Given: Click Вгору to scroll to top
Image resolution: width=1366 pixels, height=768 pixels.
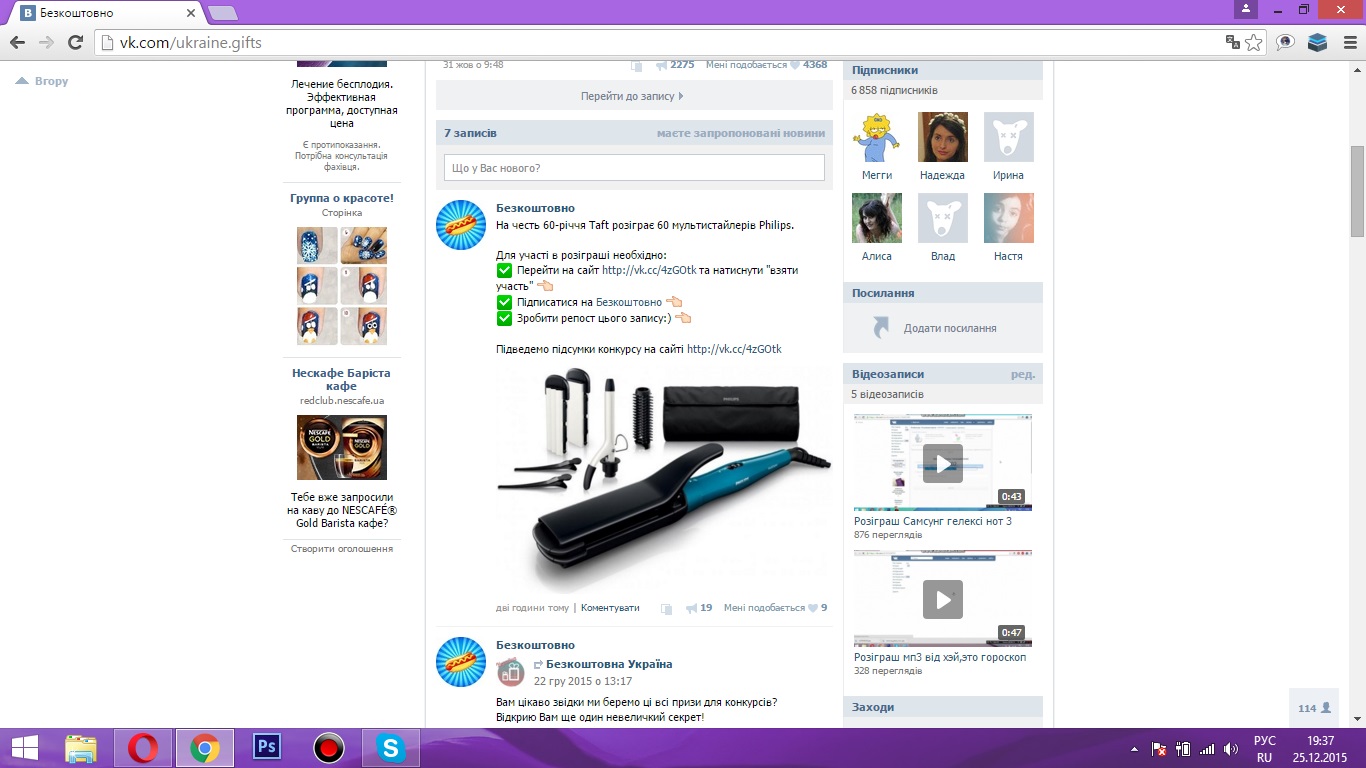Looking at the screenshot, I should point(42,81).
